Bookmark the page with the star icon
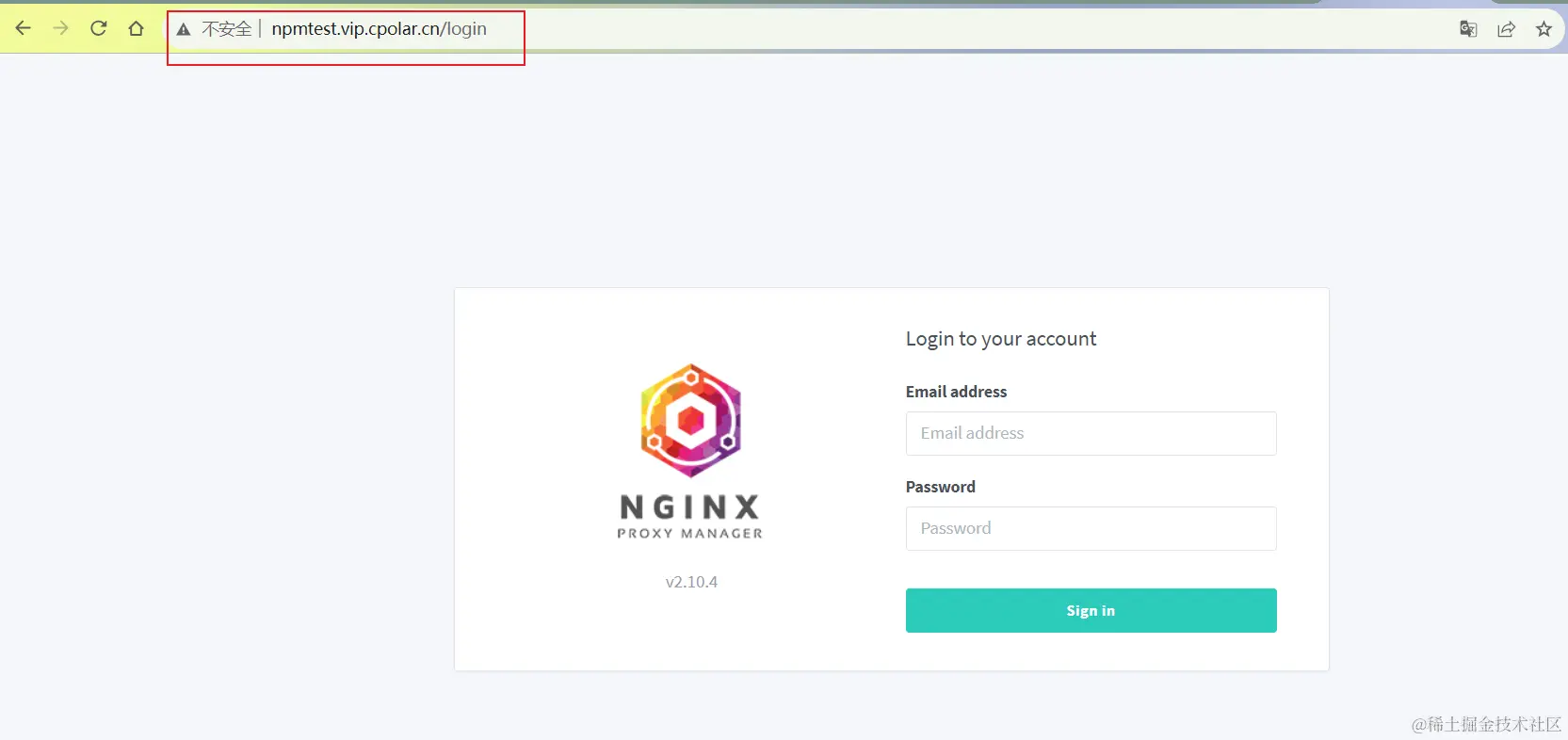The image size is (1568, 740). click(x=1544, y=29)
